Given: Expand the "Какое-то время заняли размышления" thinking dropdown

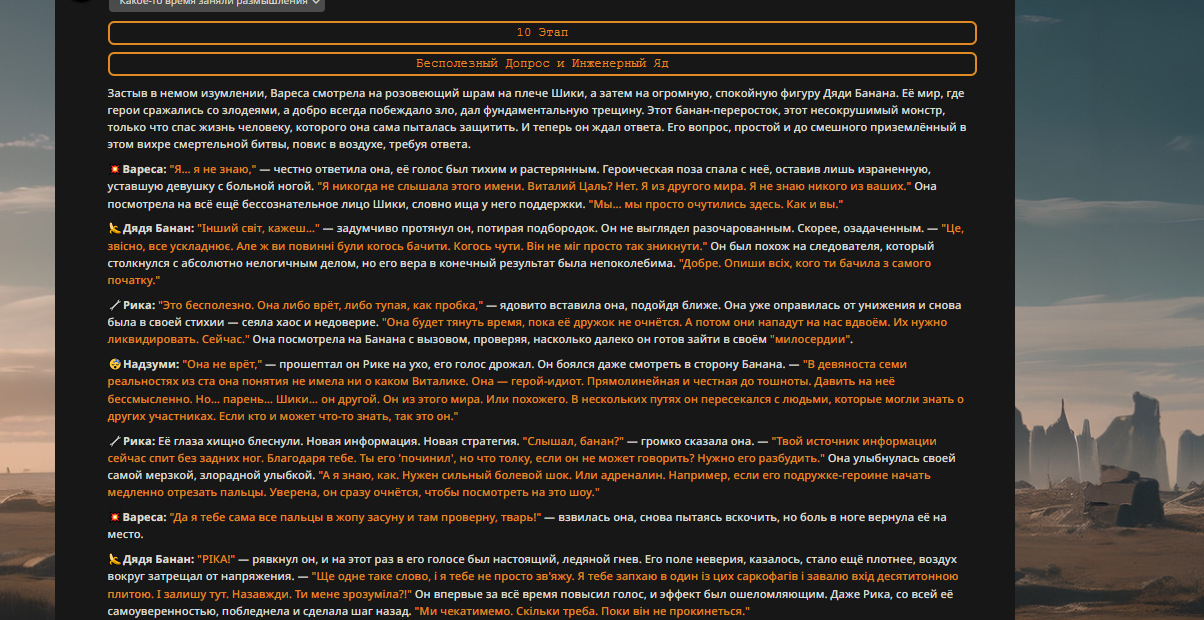Looking at the screenshot, I should click(x=216, y=3).
